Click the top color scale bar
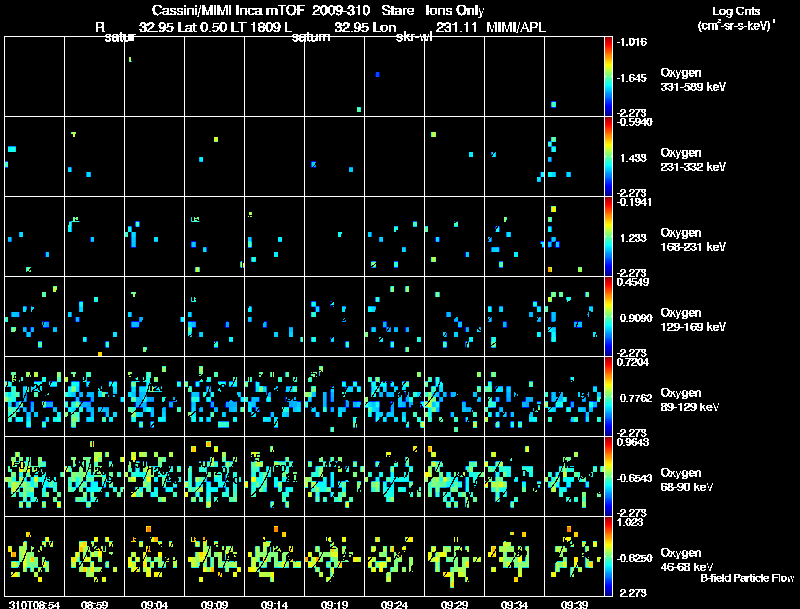 pos(608,77)
